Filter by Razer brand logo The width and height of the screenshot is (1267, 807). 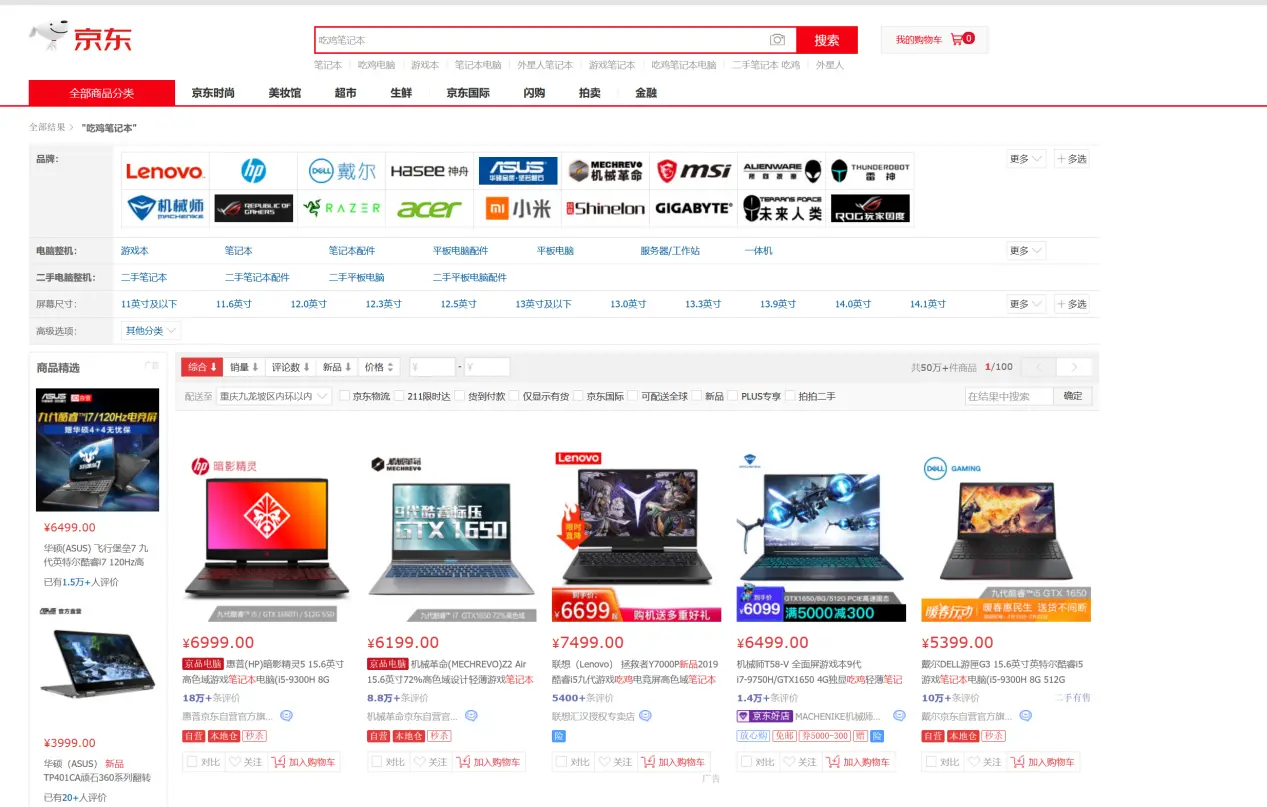[342, 208]
